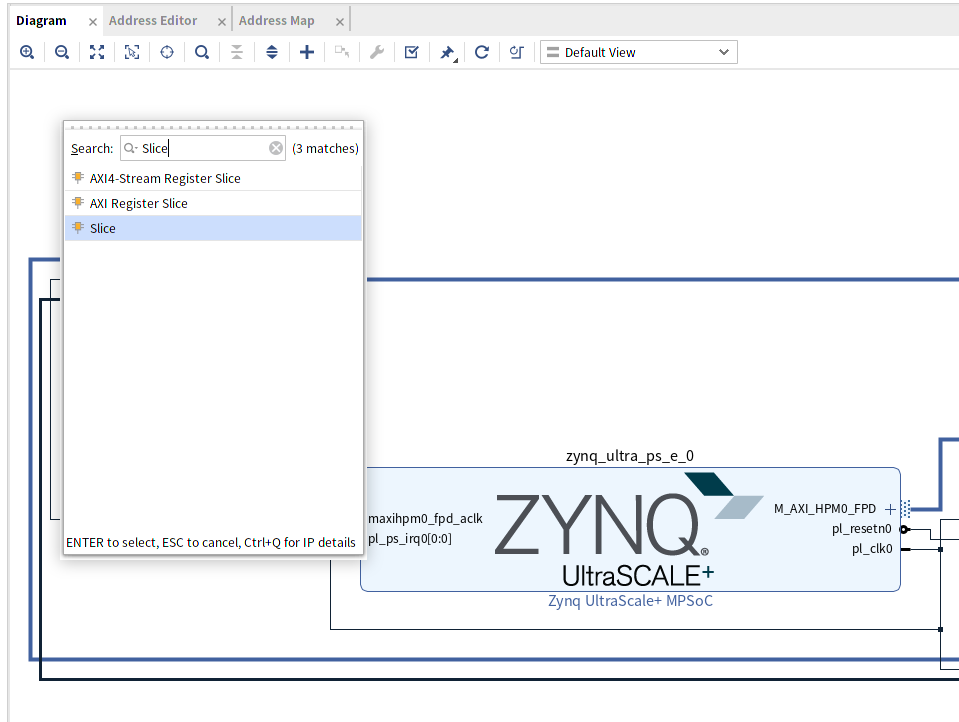This screenshot has height=722, width=959.
Task: Switch to the Address Map tab
Action: tap(276, 21)
